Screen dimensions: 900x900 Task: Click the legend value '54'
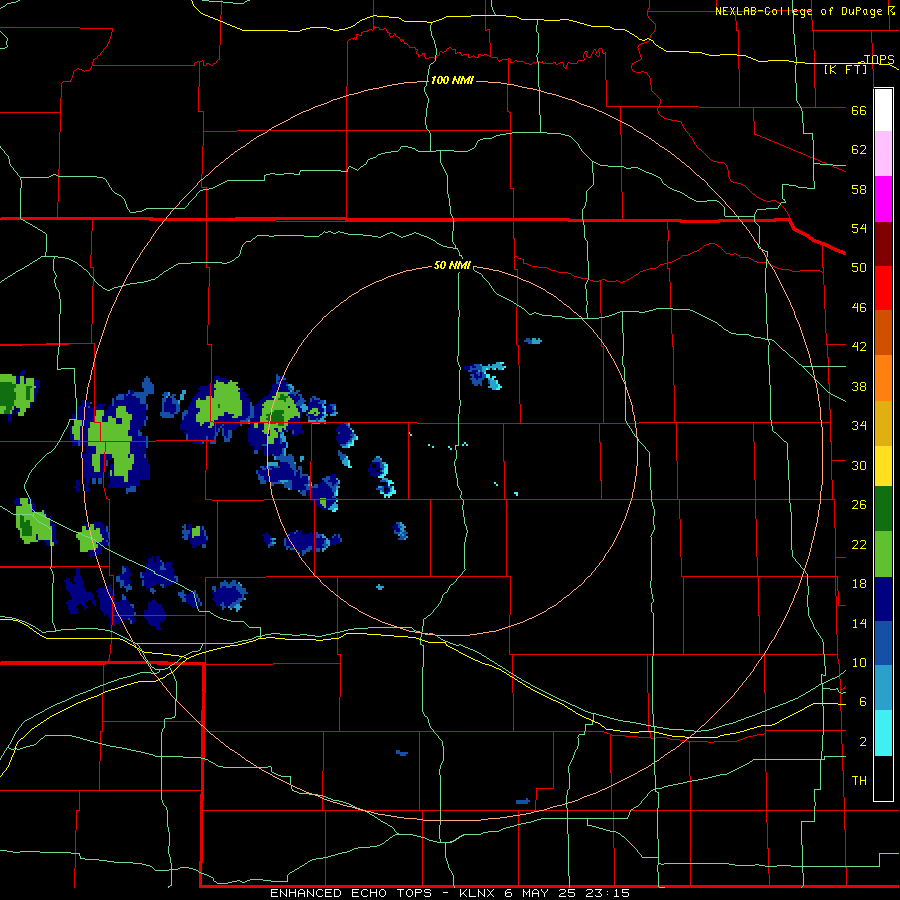coord(859,228)
